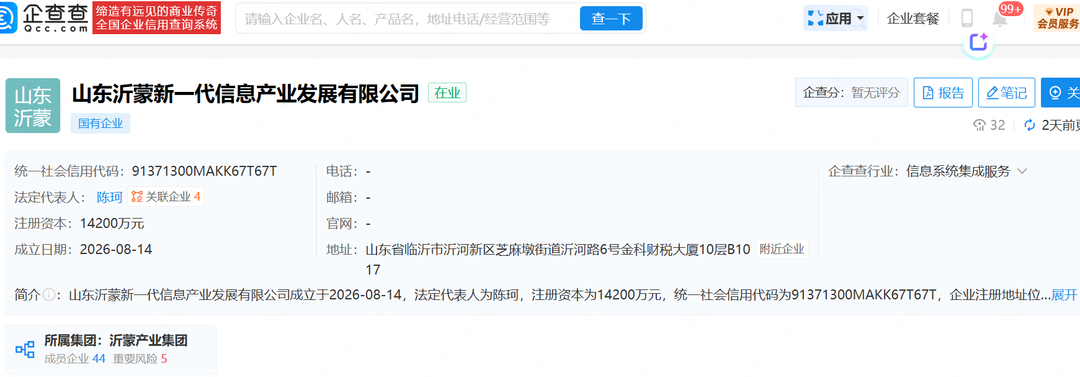Open the mobile phone app icon
The width and height of the screenshot is (1080, 377).
967,19
